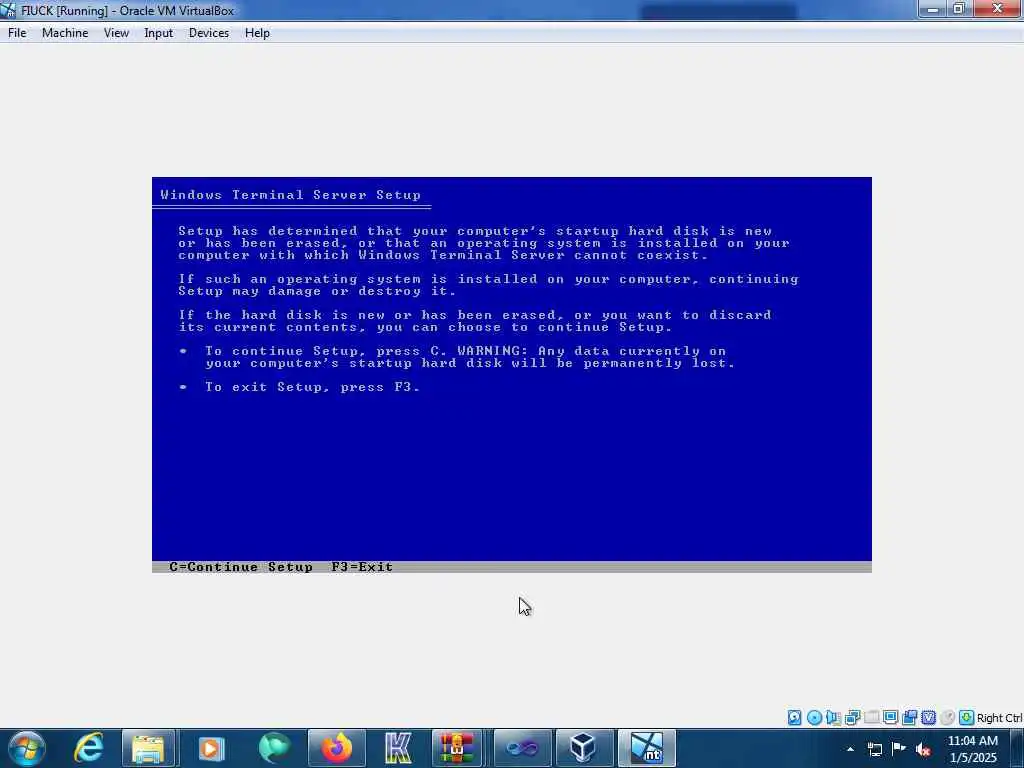This screenshot has width=1024, height=768.
Task: Click the green bird app taskbar icon
Action: pyautogui.click(x=274, y=748)
